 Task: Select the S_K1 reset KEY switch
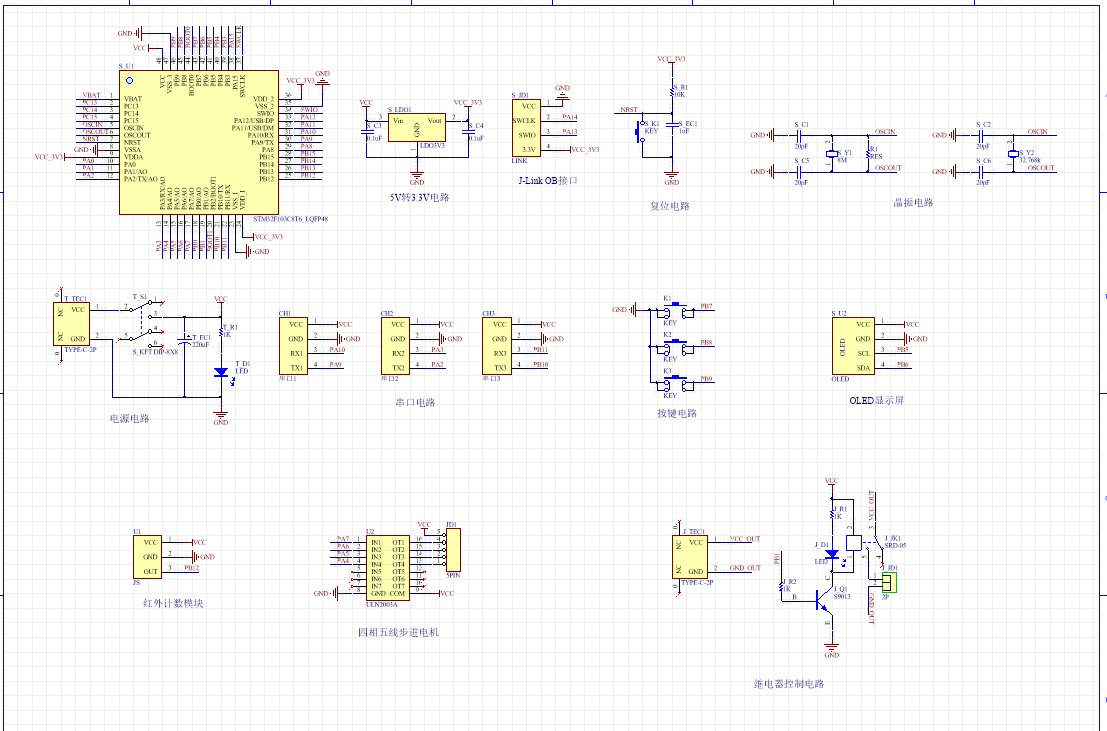(642, 131)
